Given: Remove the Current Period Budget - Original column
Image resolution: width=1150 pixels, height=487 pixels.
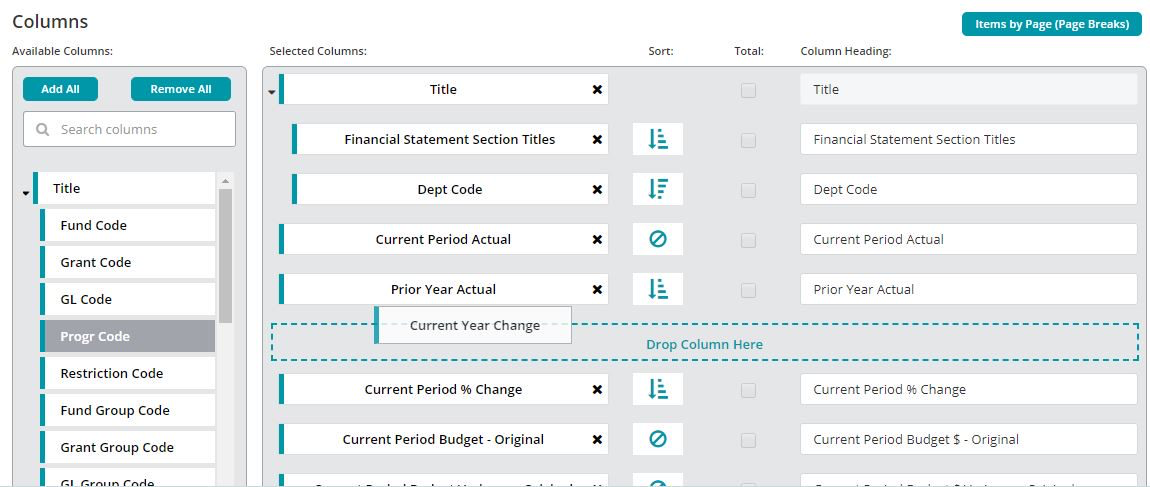Looking at the screenshot, I should 597,439.
